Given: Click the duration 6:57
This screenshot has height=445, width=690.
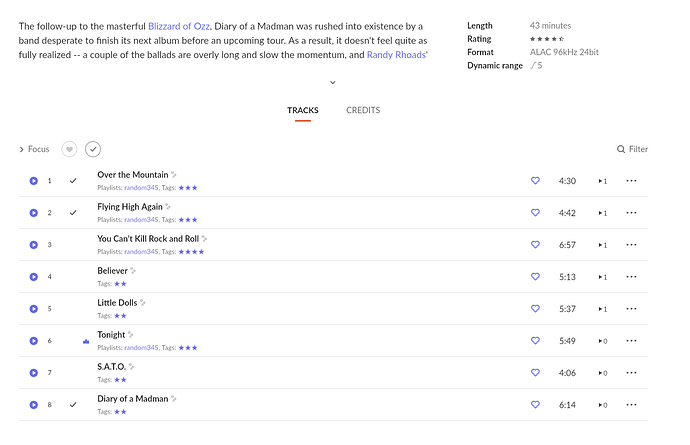Looking at the screenshot, I should [567, 245].
